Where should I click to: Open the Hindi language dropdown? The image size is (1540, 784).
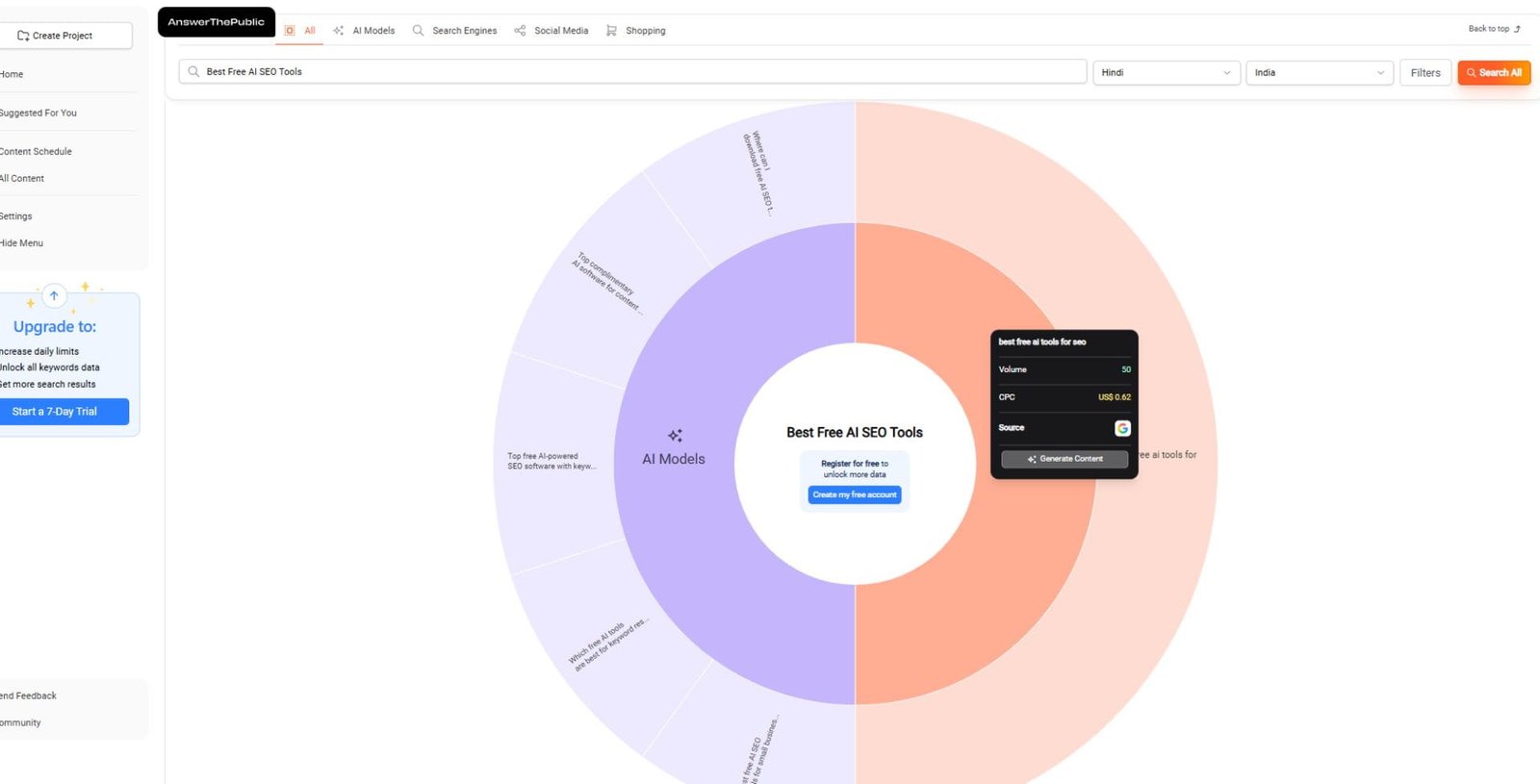tap(1166, 72)
